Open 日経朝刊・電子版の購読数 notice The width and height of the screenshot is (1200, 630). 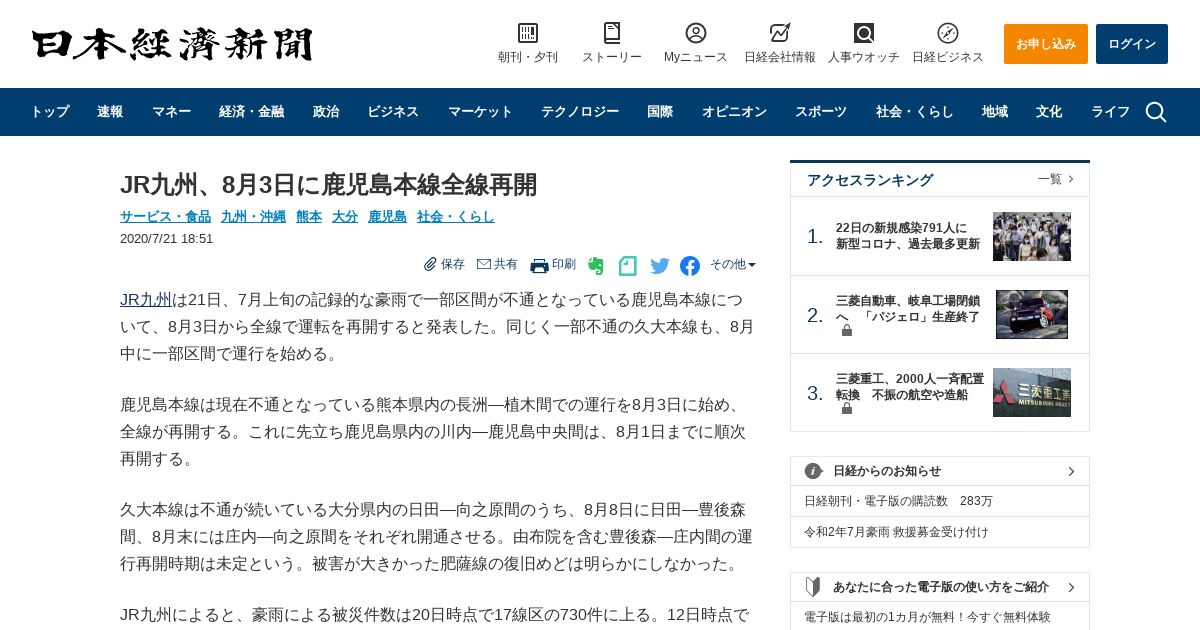pyautogui.click(x=898, y=501)
